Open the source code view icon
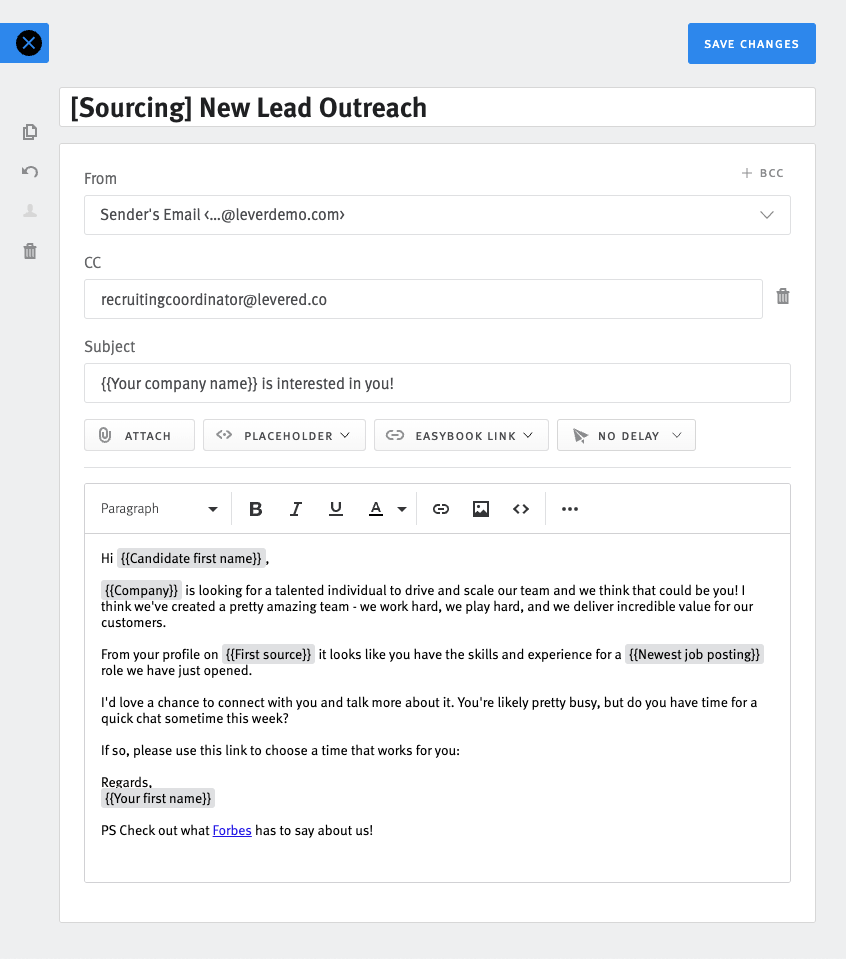846x959 pixels. (x=521, y=509)
